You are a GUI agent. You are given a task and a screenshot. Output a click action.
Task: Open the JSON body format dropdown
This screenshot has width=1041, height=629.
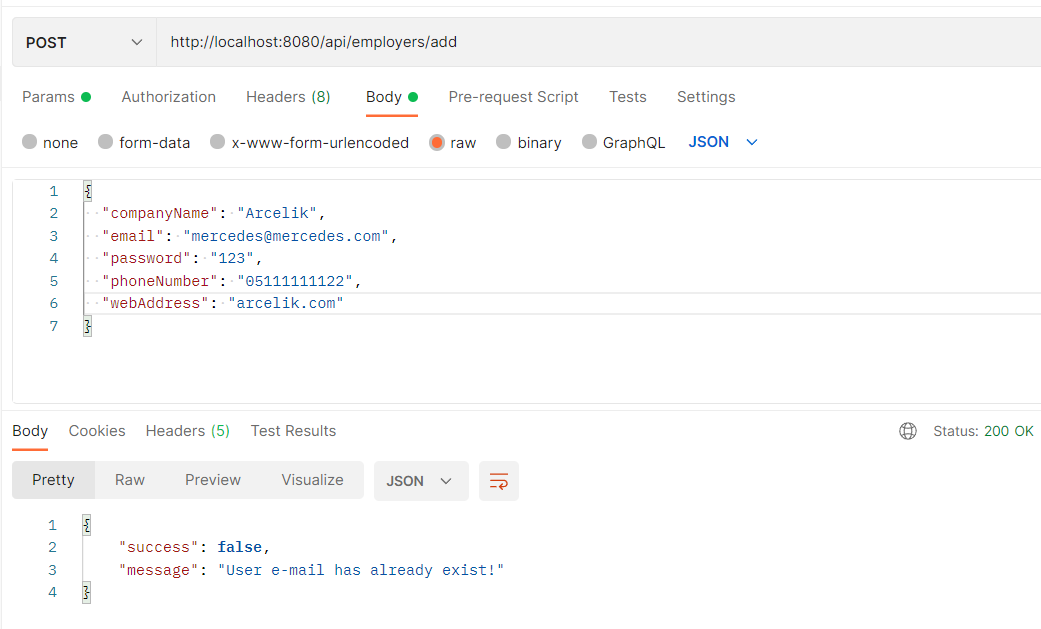722,142
